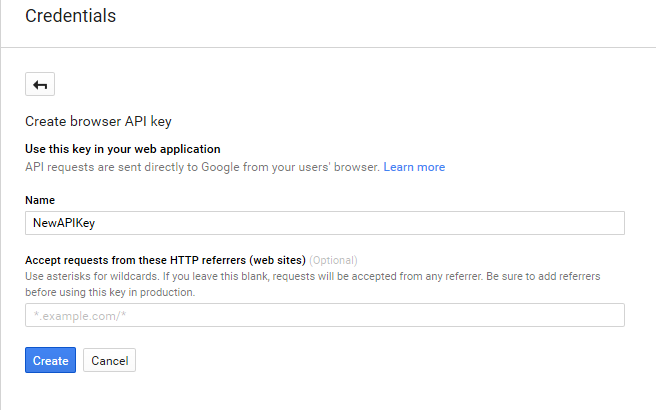Cancel the API key creation
This screenshot has width=656, height=410.
[110, 360]
